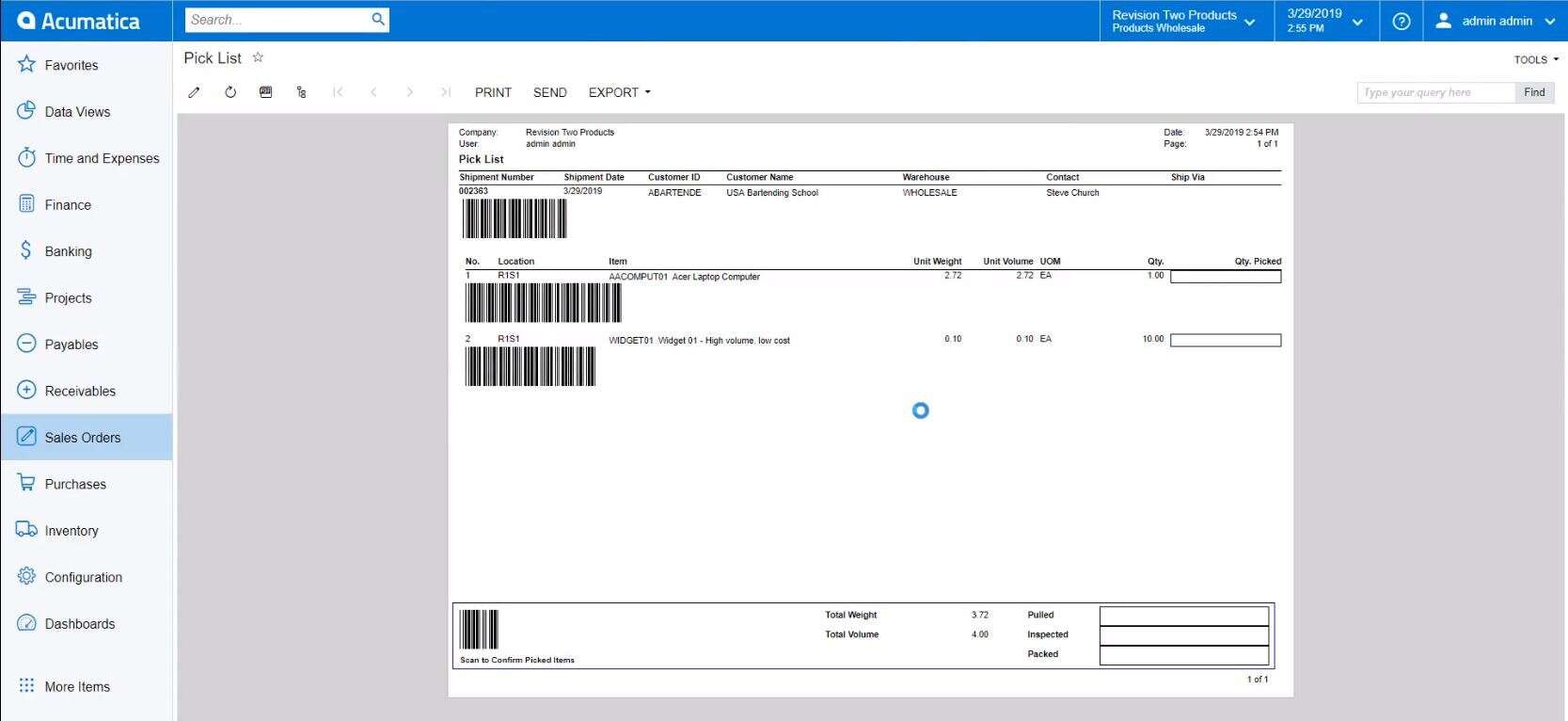The height and width of the screenshot is (721, 1568).
Task: Refresh the Pick List report
Action: pyautogui.click(x=230, y=92)
